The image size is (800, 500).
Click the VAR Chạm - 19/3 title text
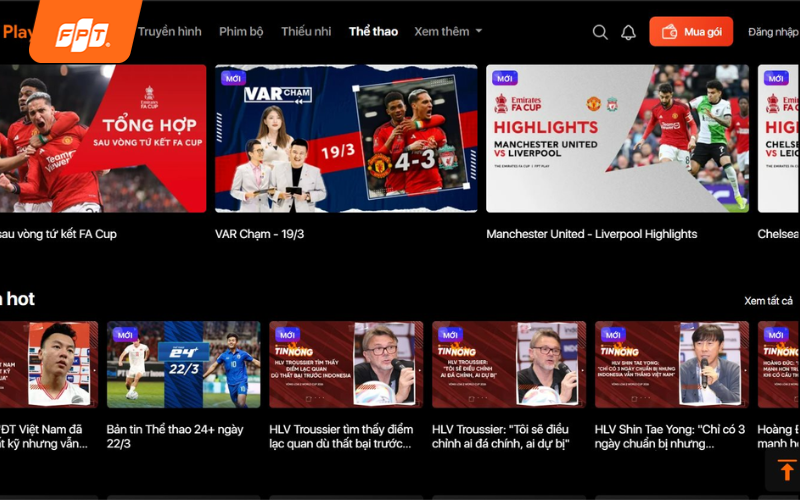(x=259, y=234)
